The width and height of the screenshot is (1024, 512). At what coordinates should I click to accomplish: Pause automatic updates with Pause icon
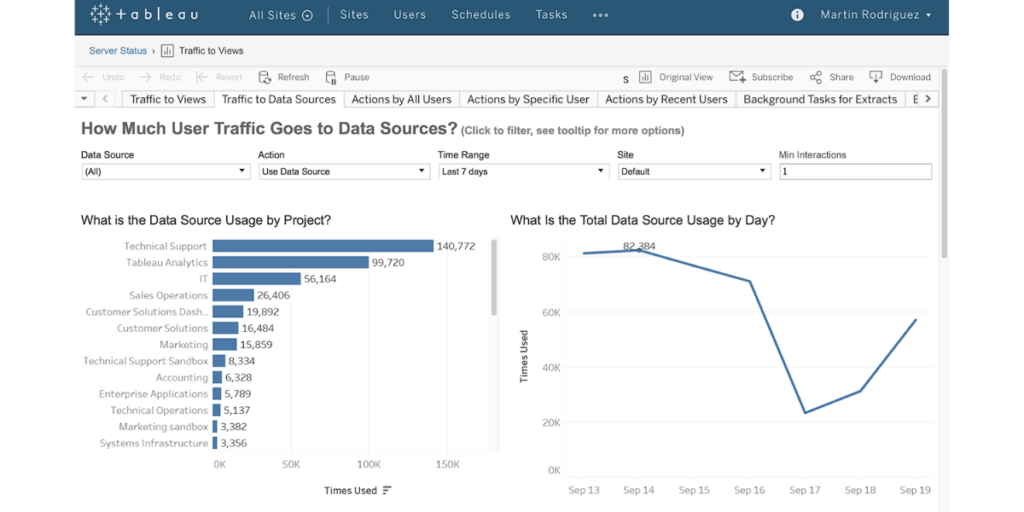point(331,77)
